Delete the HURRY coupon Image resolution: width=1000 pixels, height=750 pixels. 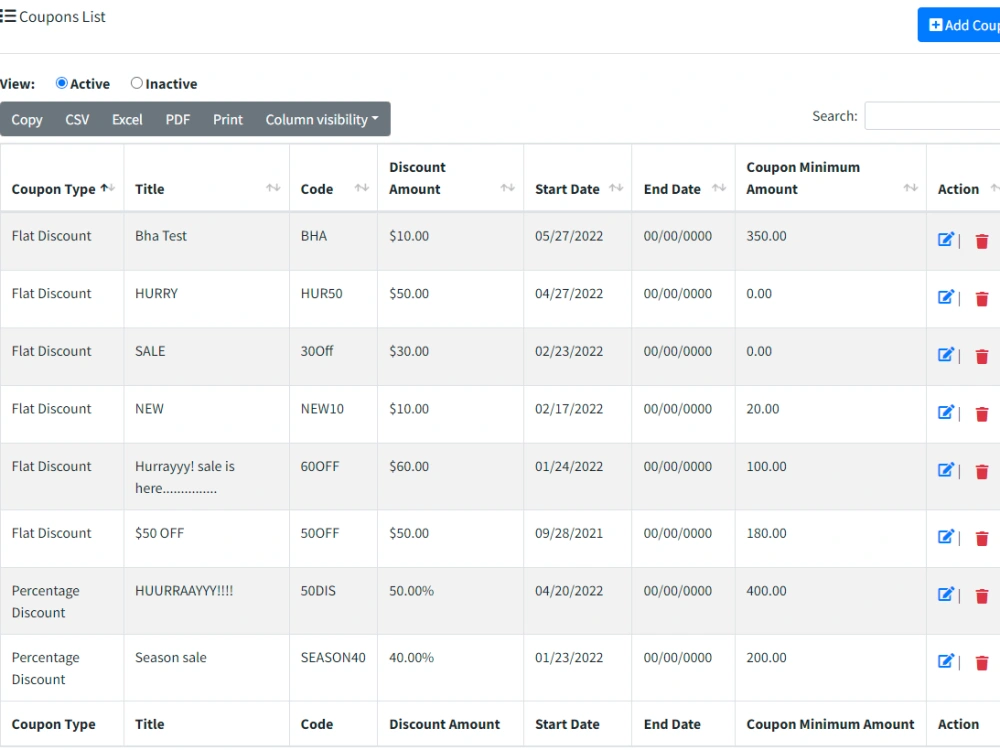point(981,298)
